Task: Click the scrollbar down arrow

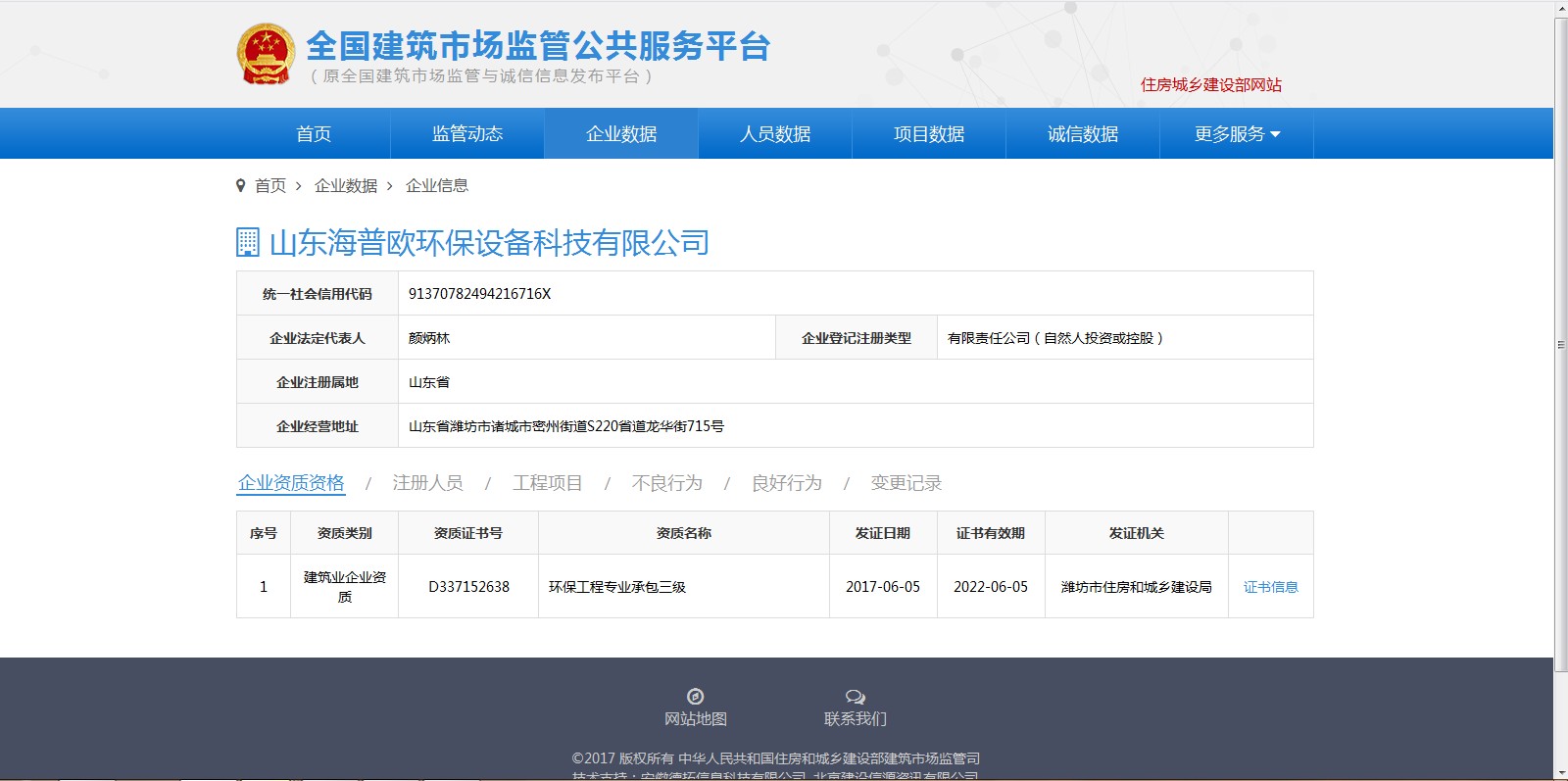Action: 1560,773
